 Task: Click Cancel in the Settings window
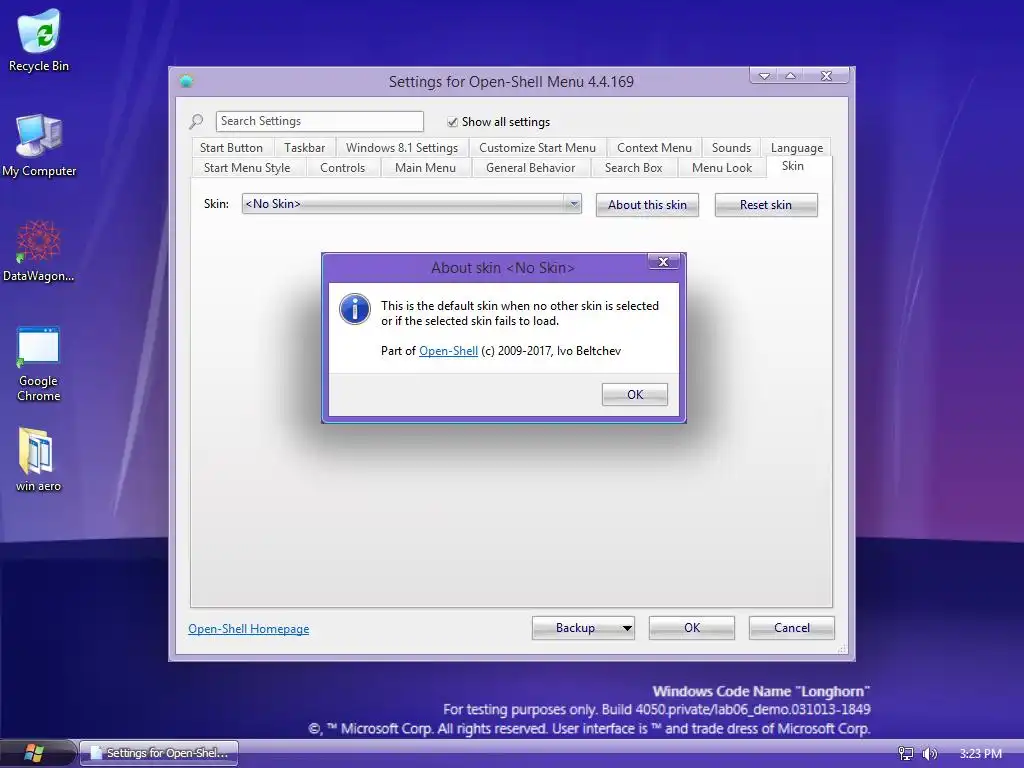792,628
